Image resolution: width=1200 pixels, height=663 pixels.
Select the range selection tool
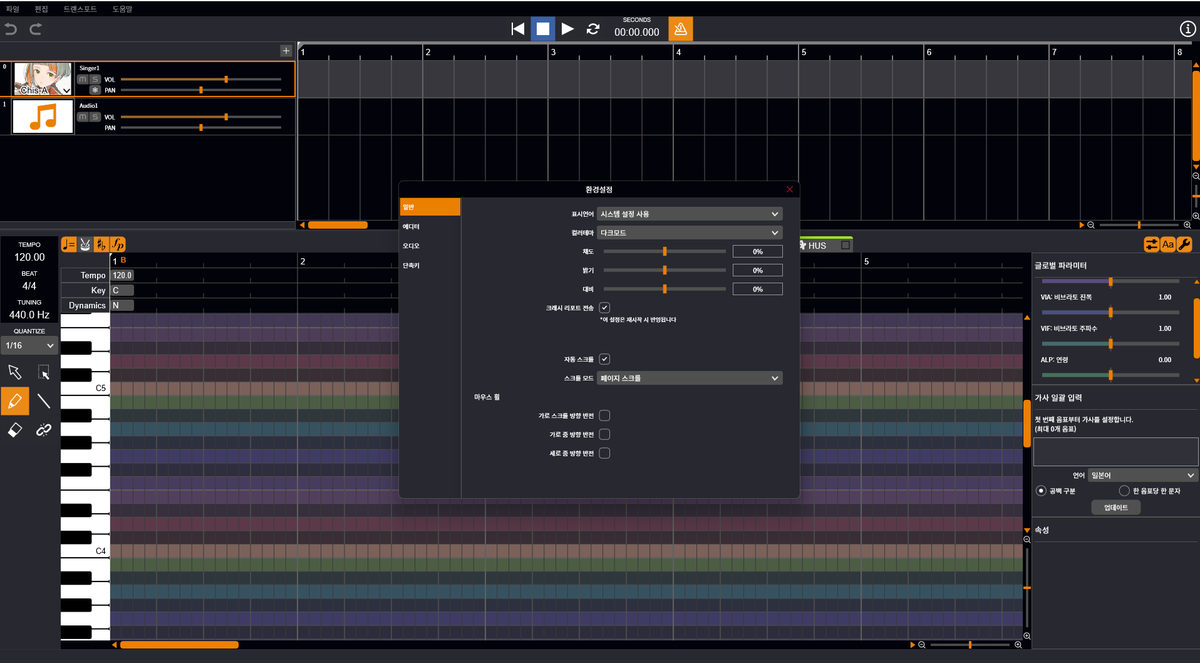click(44, 372)
